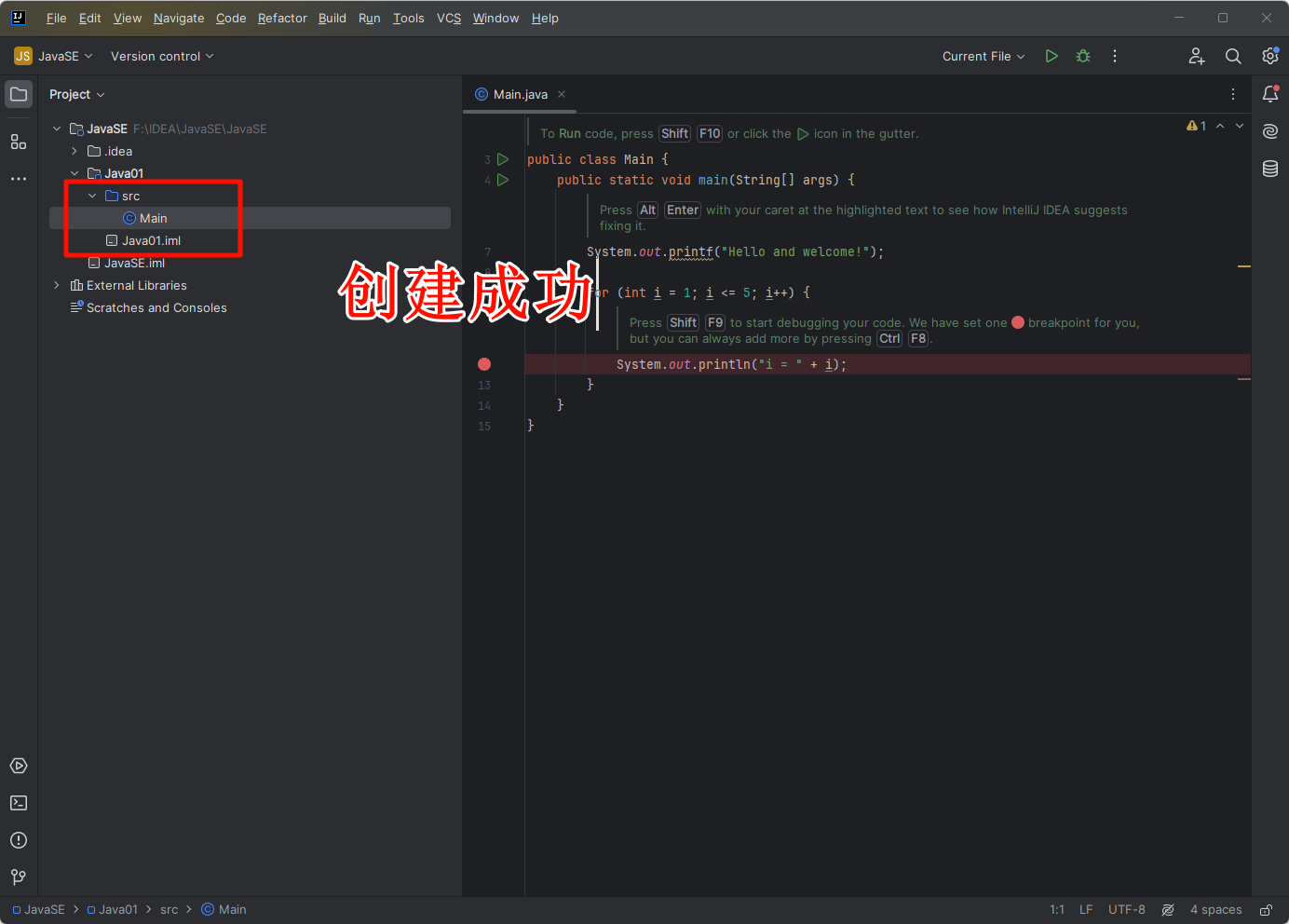Image resolution: width=1289 pixels, height=924 pixels.
Task: Click the run gutter icon beside main method
Action: (503, 180)
